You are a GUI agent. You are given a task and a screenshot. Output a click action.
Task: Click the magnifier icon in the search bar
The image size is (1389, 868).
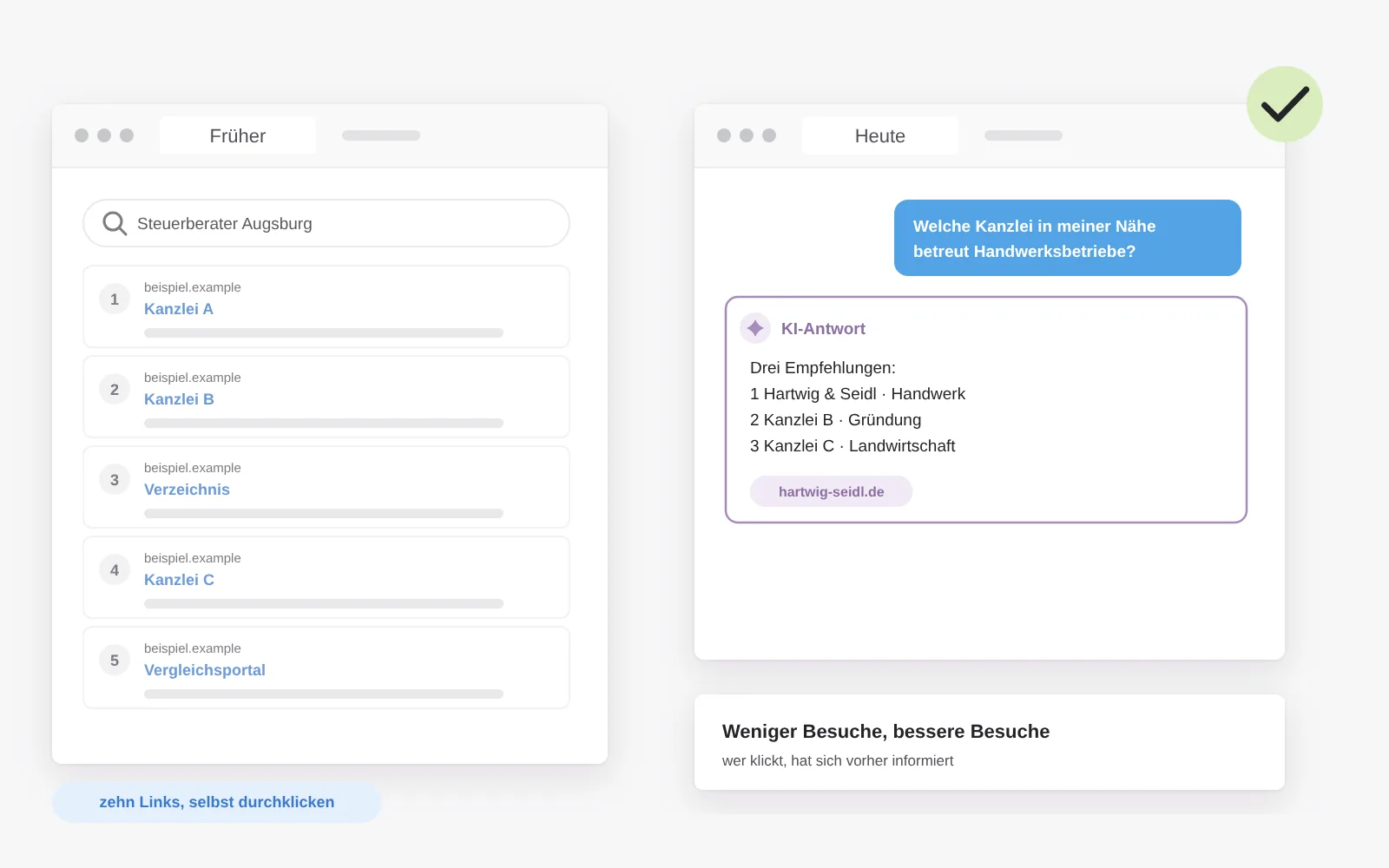click(x=115, y=224)
